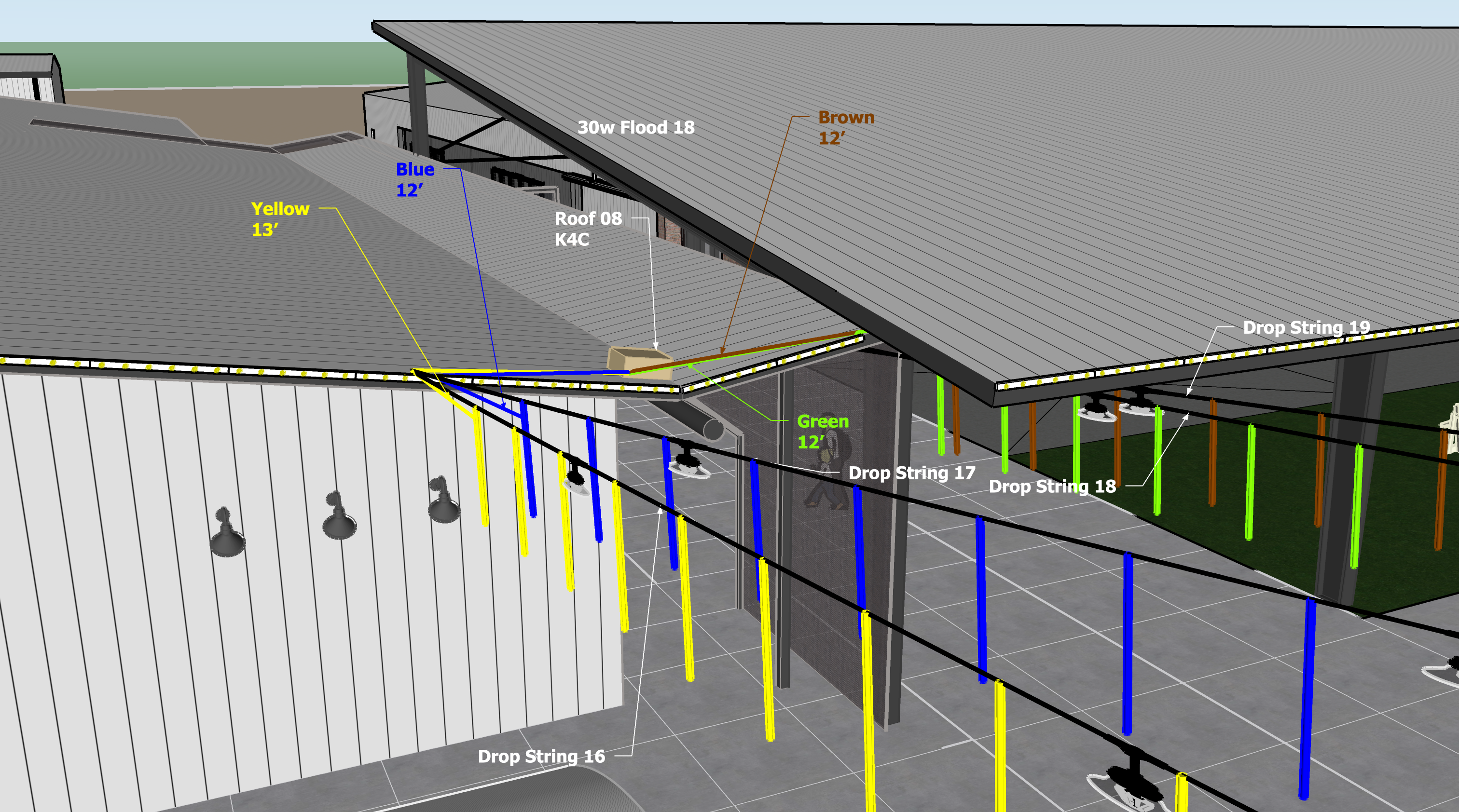Screen dimensions: 1459x812
Task: Click the 'Drop String 17' label
Action: coord(911,473)
